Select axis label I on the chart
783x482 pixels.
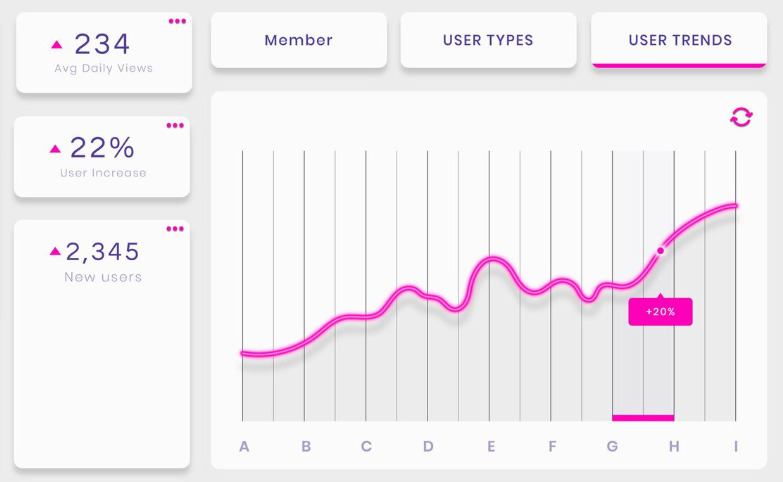coord(736,446)
